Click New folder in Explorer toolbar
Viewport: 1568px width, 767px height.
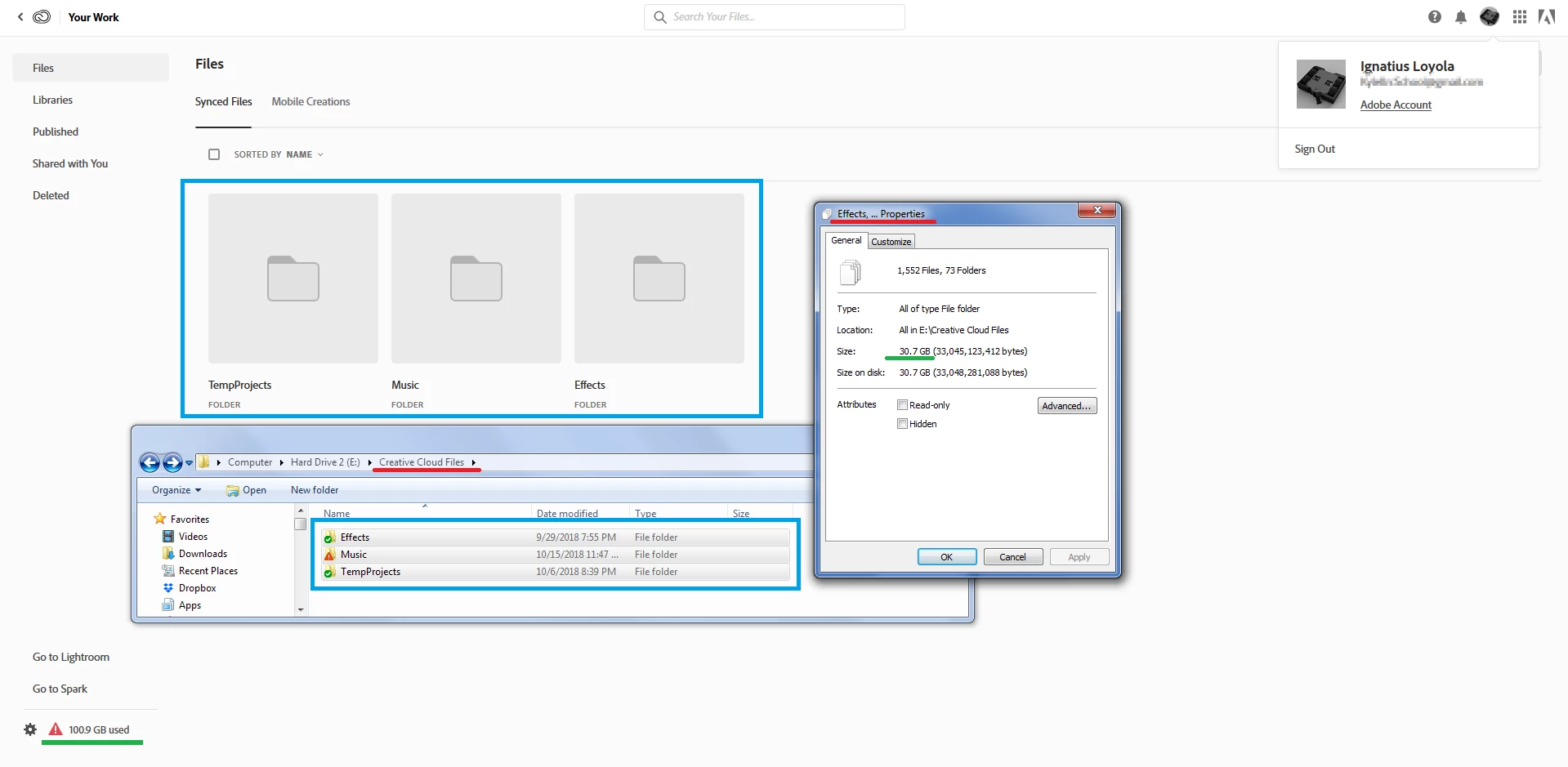pyautogui.click(x=315, y=490)
